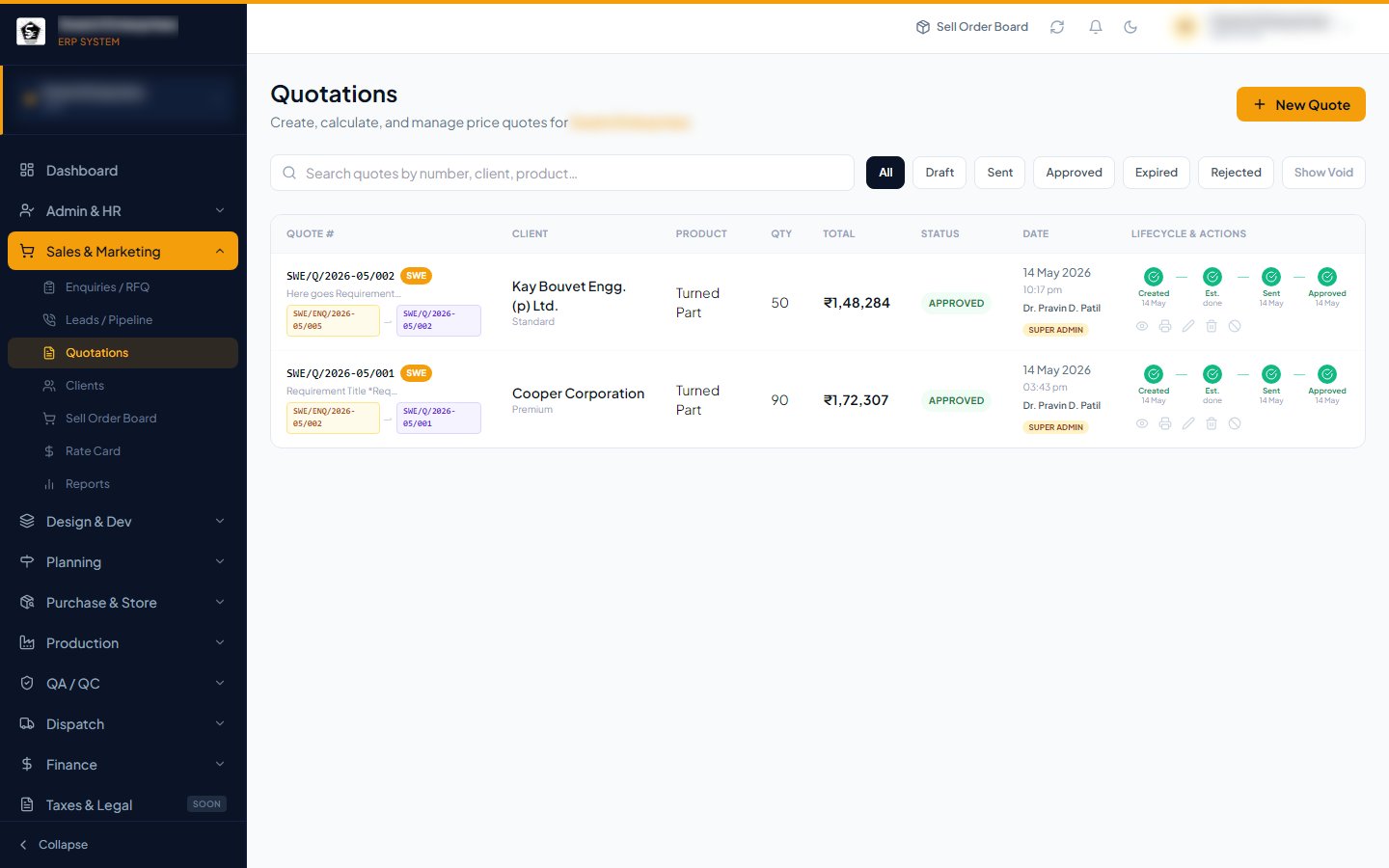Image resolution: width=1389 pixels, height=868 pixels.
Task: Click total ₹1,48,284
Action: pos(857,303)
